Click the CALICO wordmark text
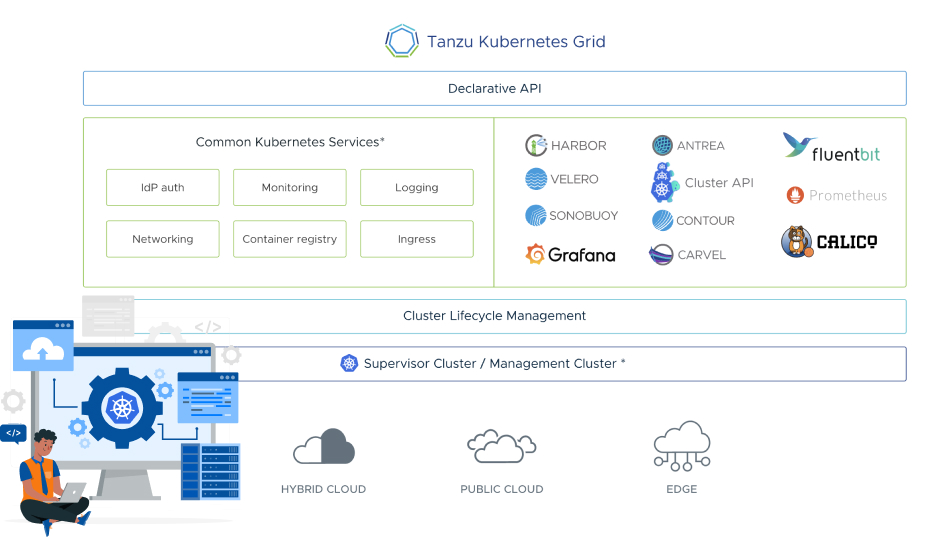The image size is (930, 540). point(847,242)
